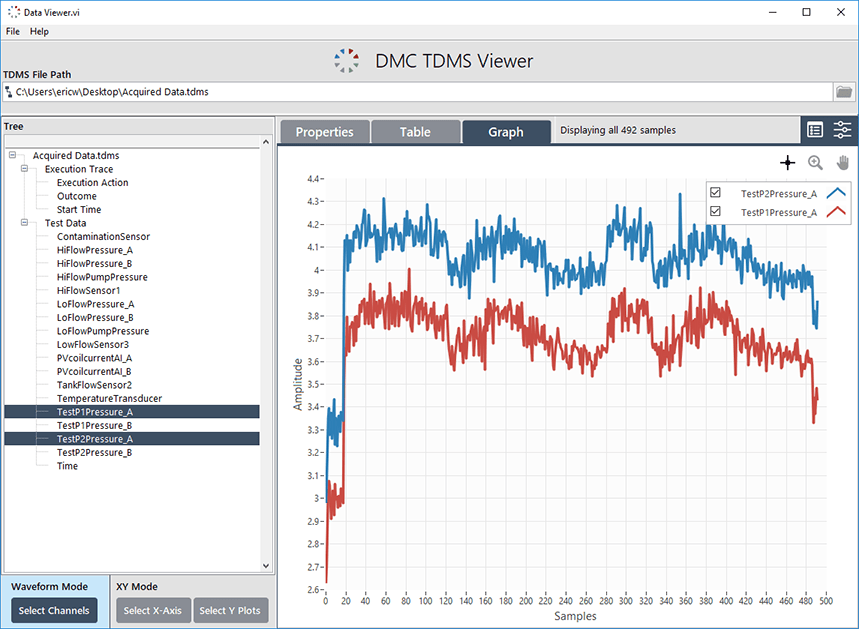Screen dimensions: 859x629
Task: Click the DMC TDMS Viewer title
Action: (x=454, y=61)
